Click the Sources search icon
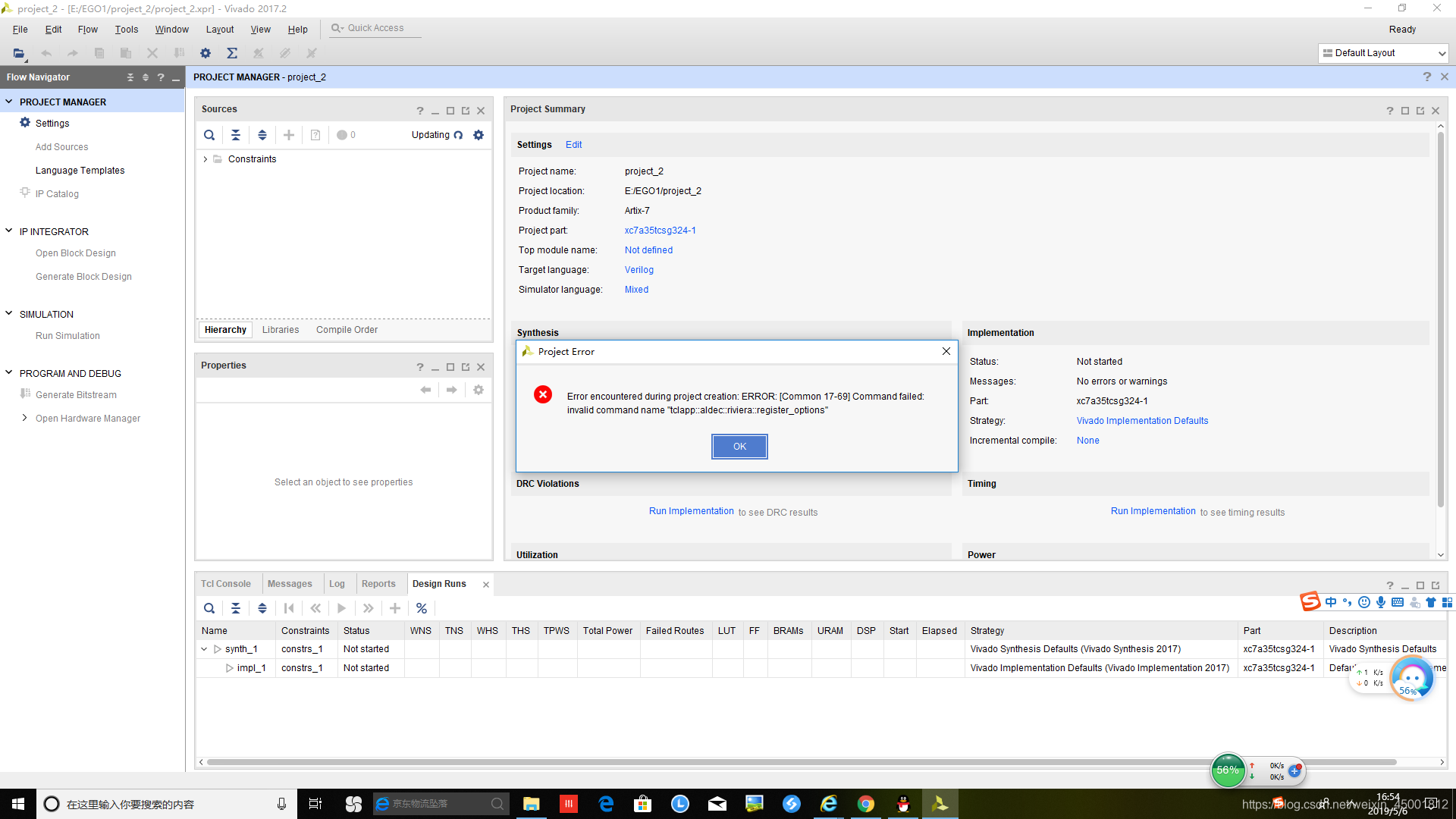 coord(209,135)
